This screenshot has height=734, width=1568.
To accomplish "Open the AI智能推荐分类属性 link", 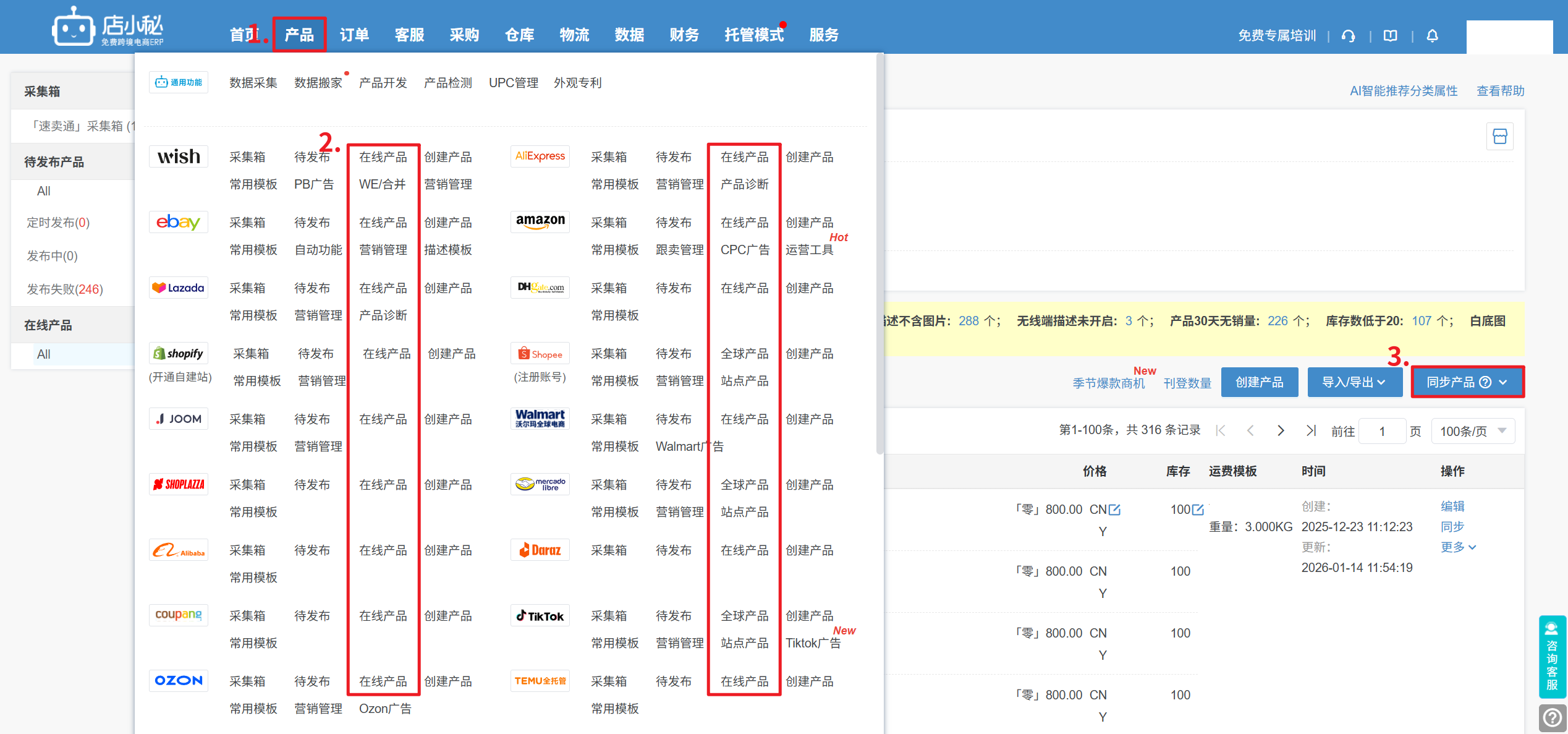I will tap(1403, 91).
